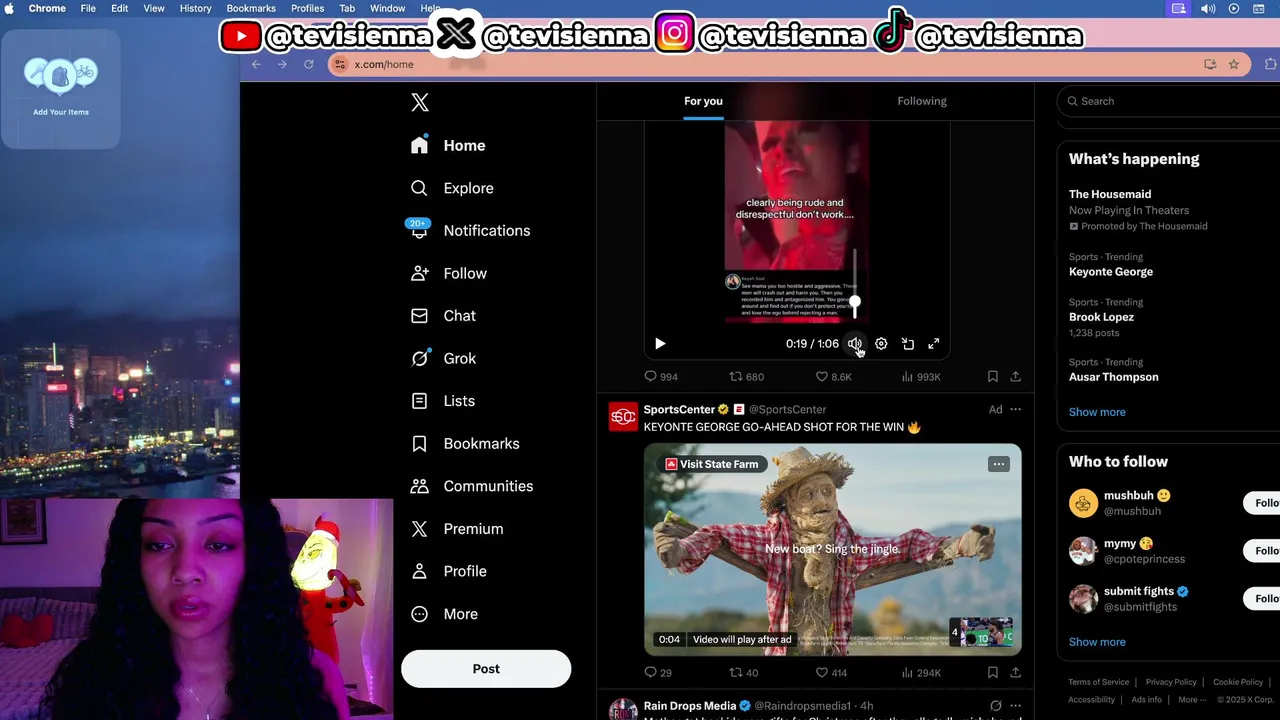Repost the post with 680 reposts
The height and width of the screenshot is (720, 1280).
click(x=746, y=377)
